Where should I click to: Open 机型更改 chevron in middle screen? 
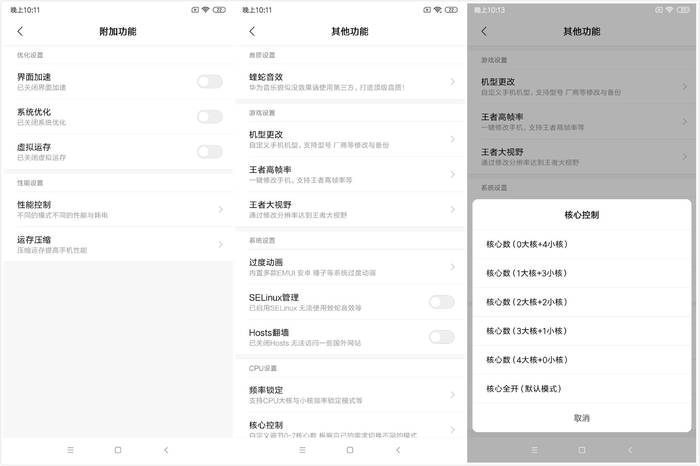(453, 139)
